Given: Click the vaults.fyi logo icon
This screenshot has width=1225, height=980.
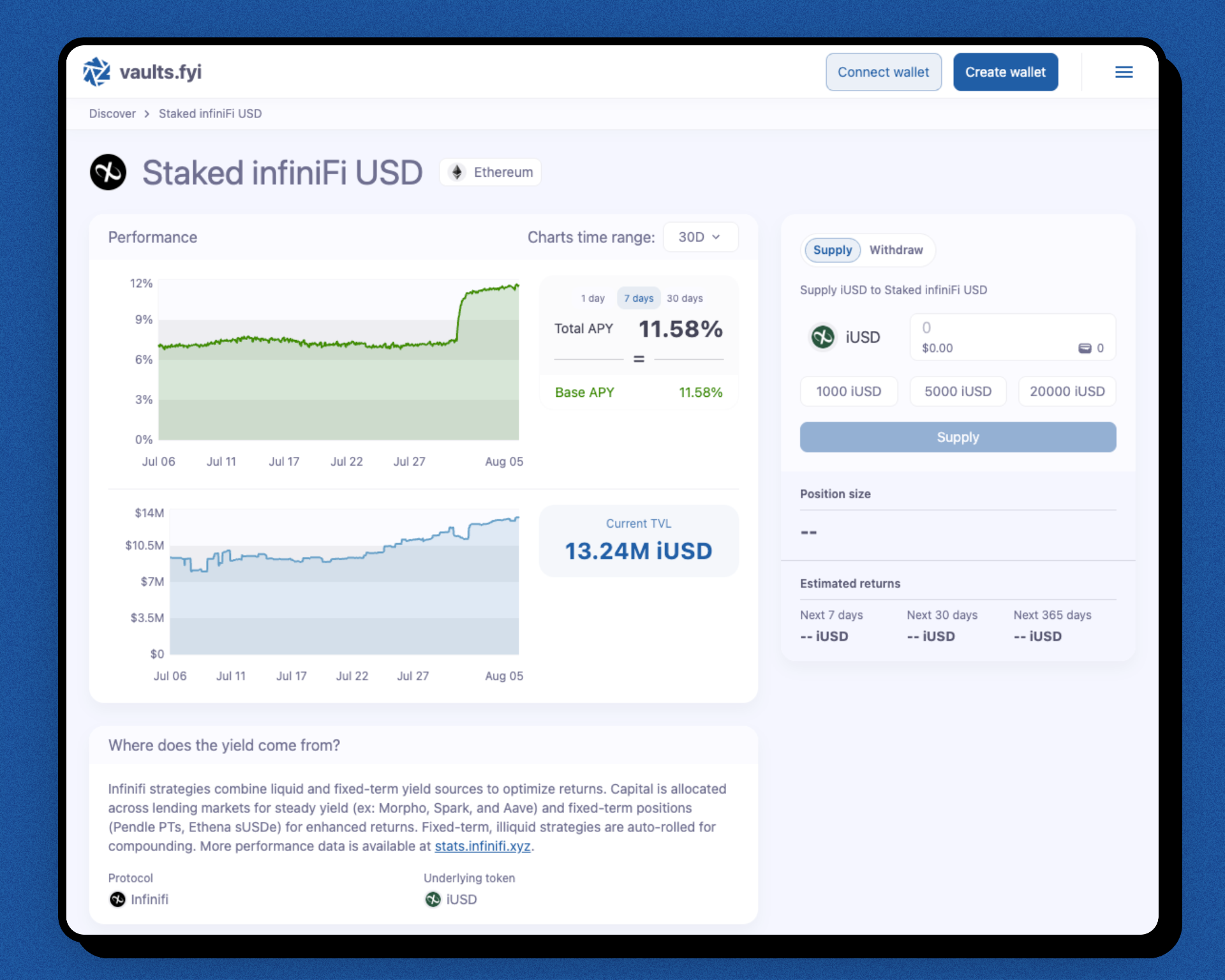Looking at the screenshot, I should (96, 72).
